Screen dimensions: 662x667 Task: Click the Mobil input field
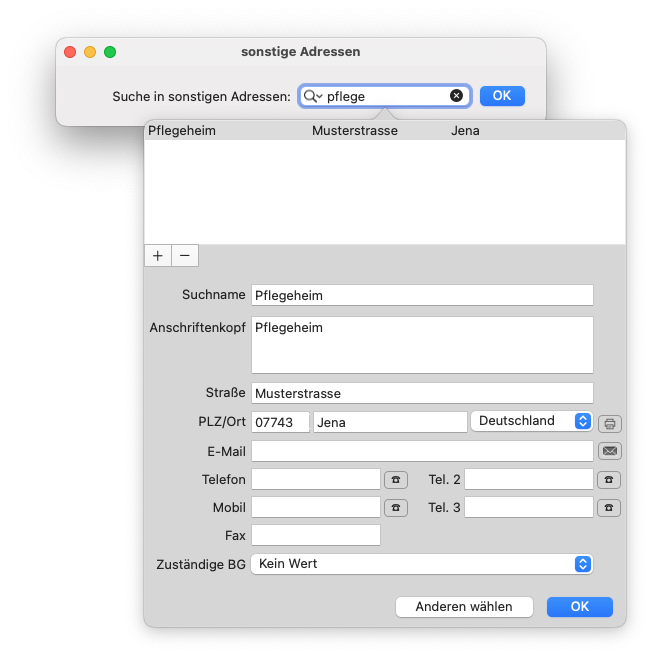(316, 507)
